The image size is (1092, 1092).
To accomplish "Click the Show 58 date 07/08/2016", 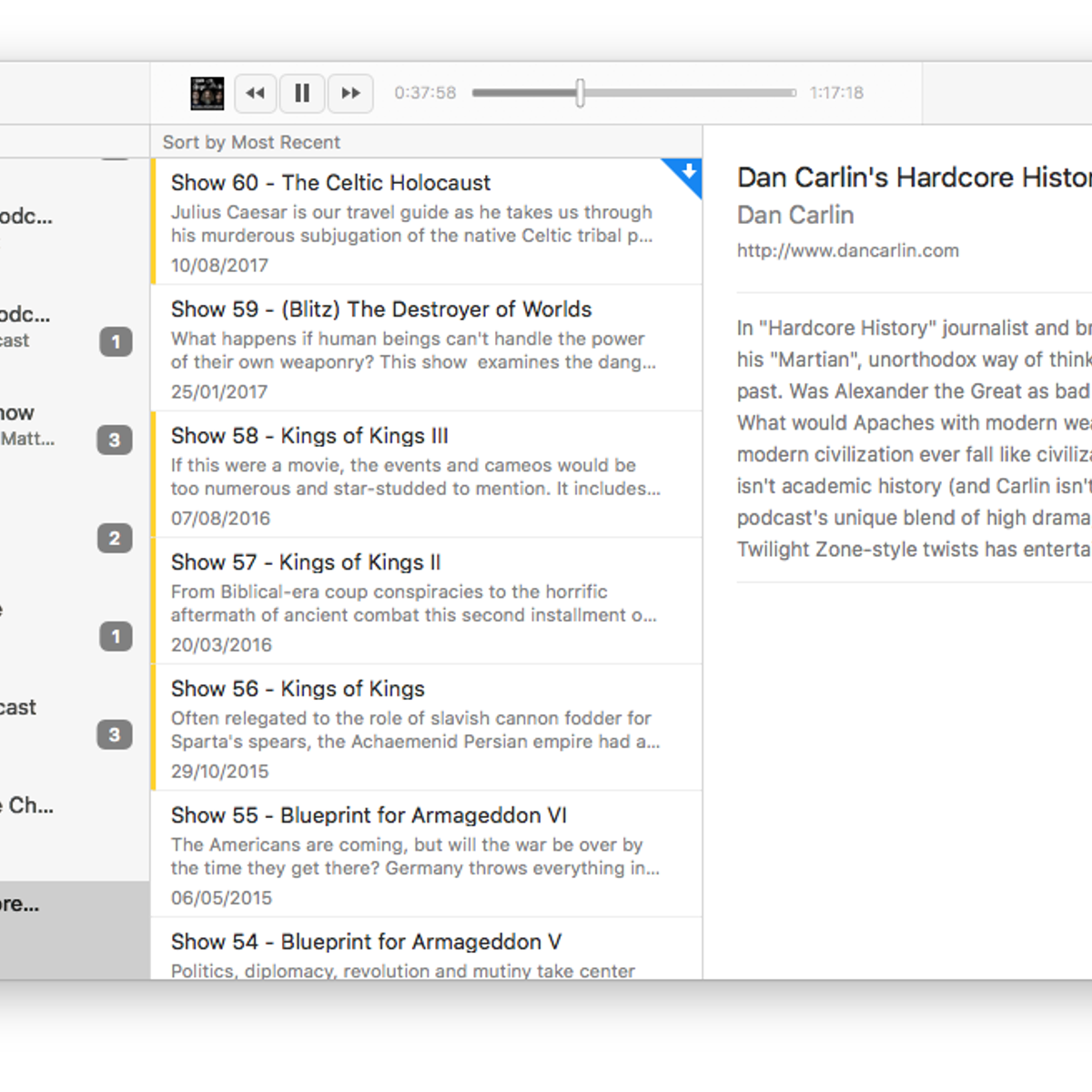I will (x=220, y=518).
